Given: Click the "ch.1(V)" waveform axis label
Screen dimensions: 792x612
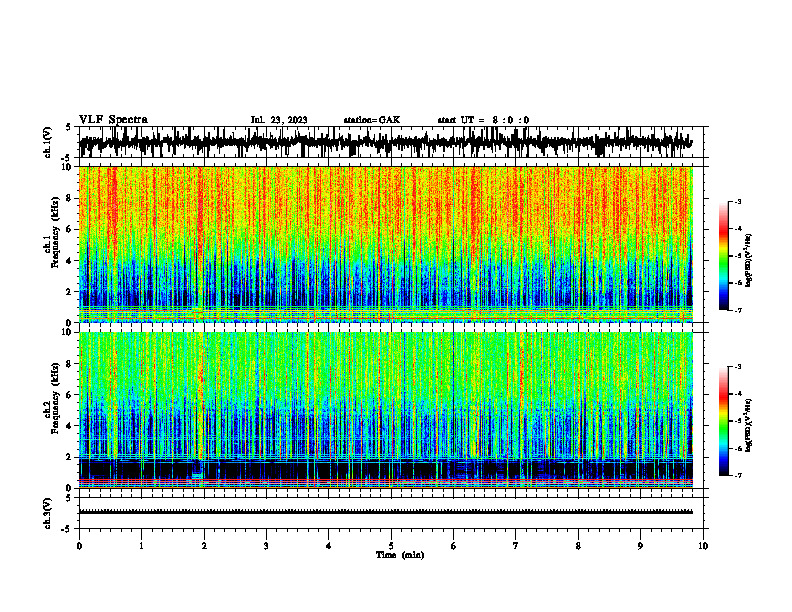Looking at the screenshot, I should 48,142.
